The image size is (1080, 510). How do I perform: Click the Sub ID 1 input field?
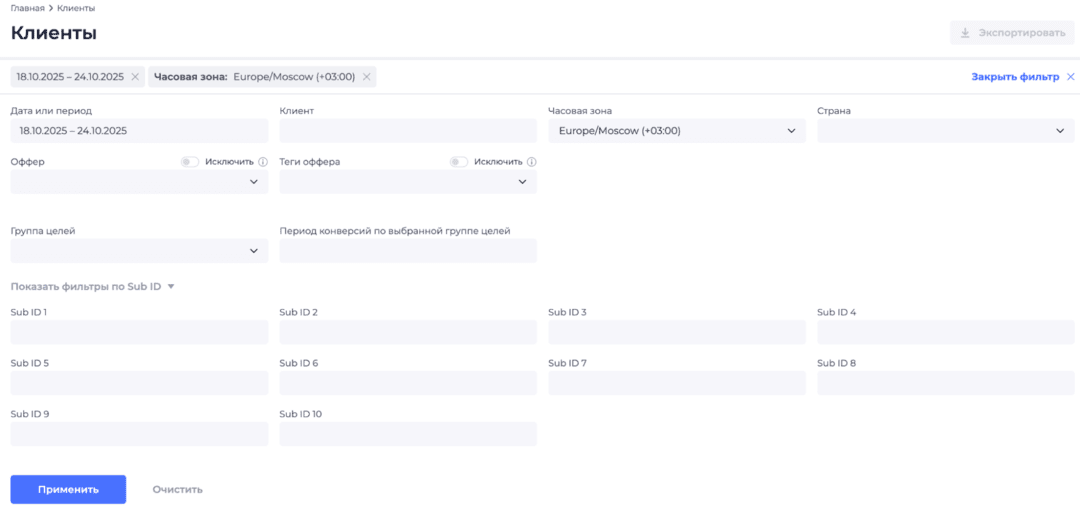click(139, 332)
